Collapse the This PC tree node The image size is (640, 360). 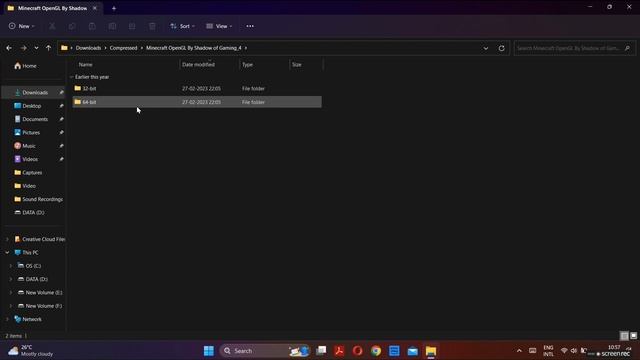(7, 253)
